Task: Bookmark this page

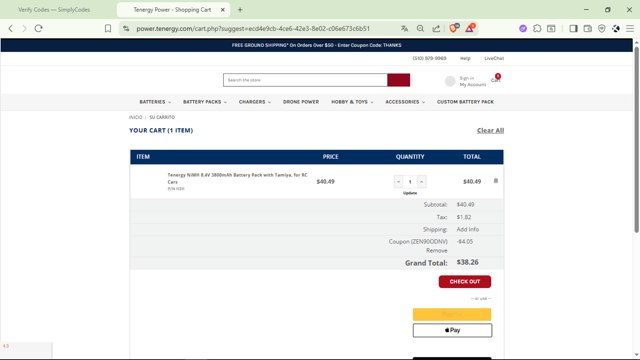Action: coord(108,29)
